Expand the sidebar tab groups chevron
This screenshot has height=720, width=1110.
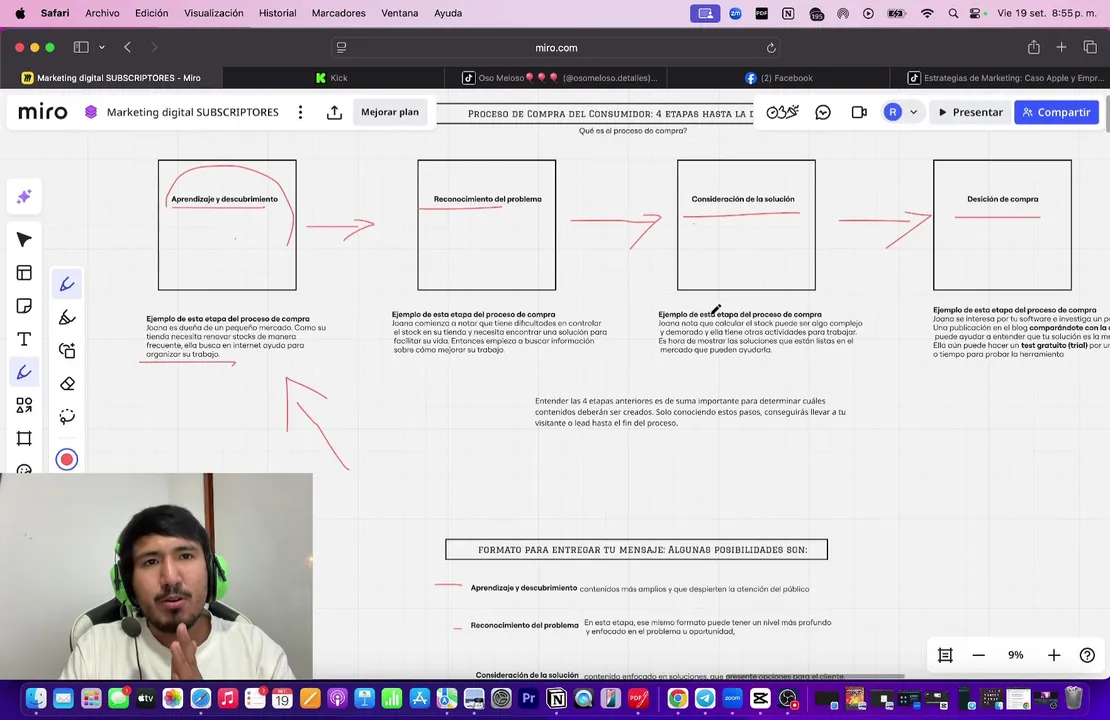(x=102, y=47)
